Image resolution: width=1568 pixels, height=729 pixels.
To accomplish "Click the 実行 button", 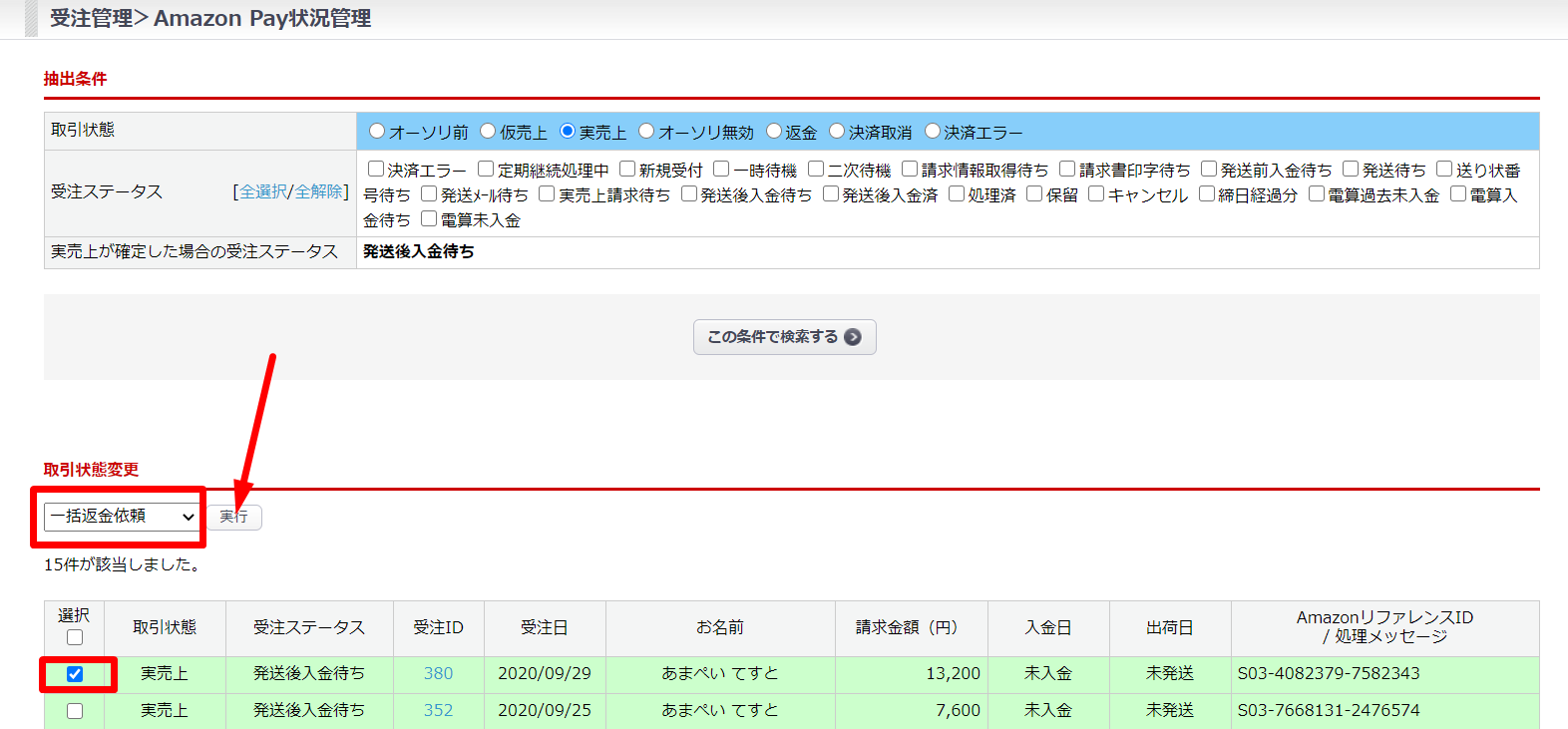I will click(234, 517).
